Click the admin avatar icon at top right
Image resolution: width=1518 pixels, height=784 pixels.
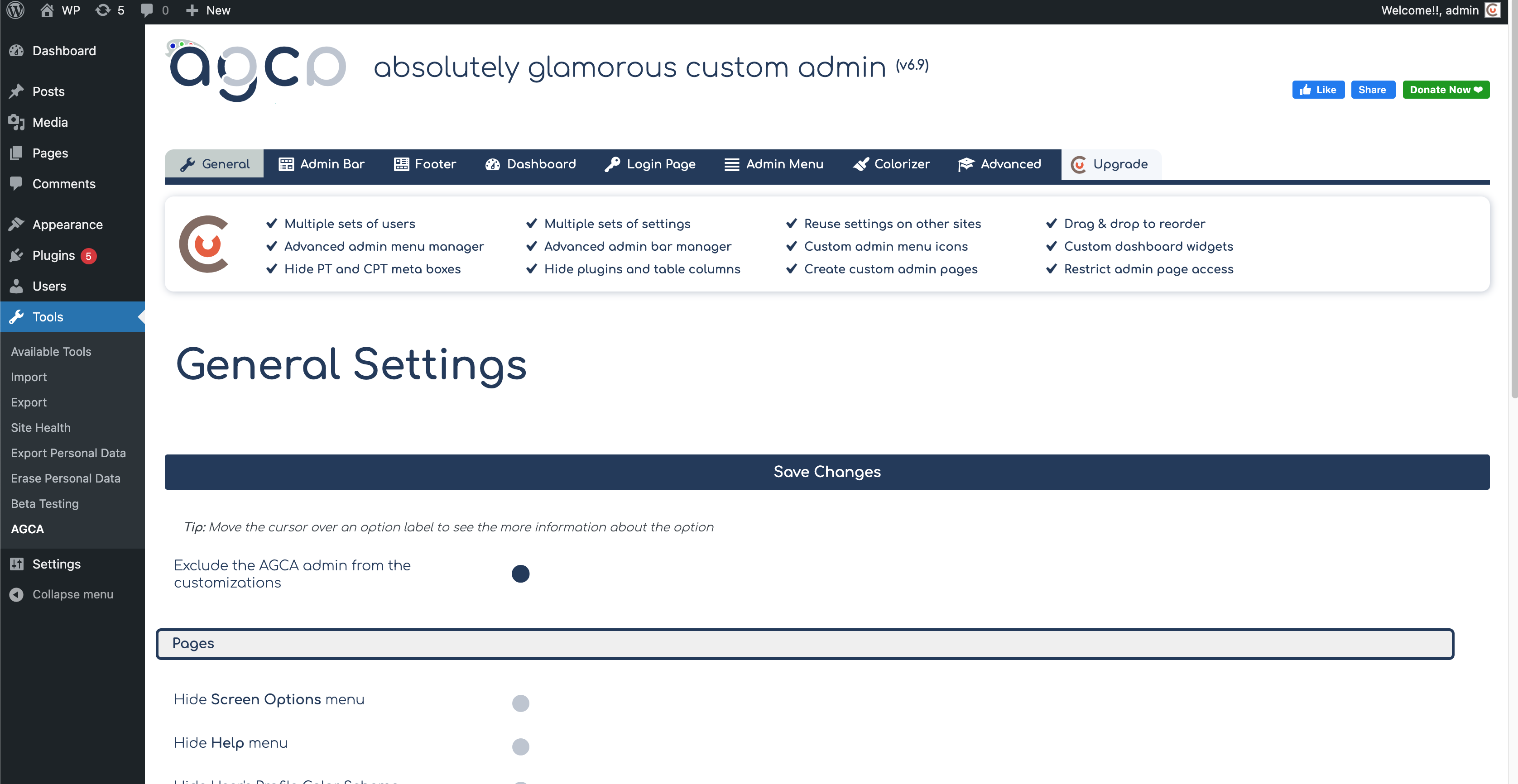1492,10
